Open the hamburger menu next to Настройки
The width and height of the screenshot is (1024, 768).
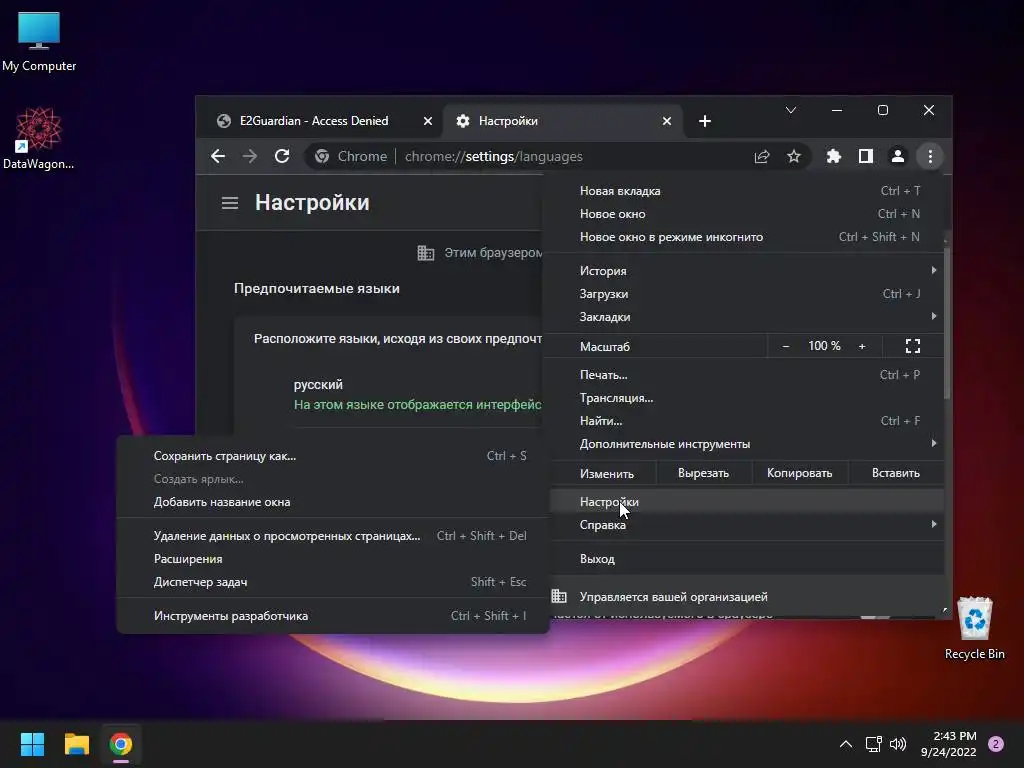coord(230,203)
